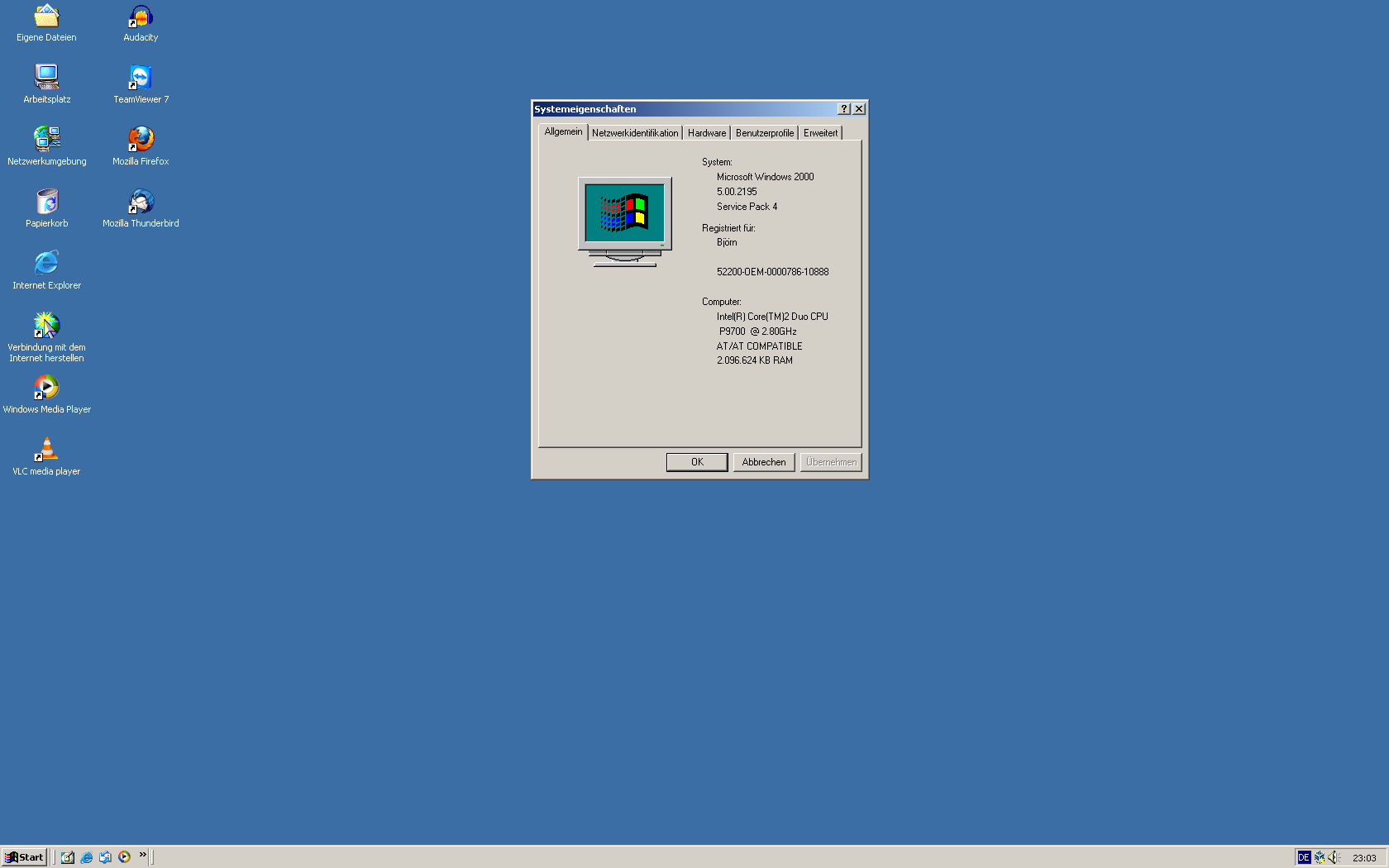Click the Papierkorb recycle bin icon
The height and width of the screenshot is (868, 1389).
47,202
